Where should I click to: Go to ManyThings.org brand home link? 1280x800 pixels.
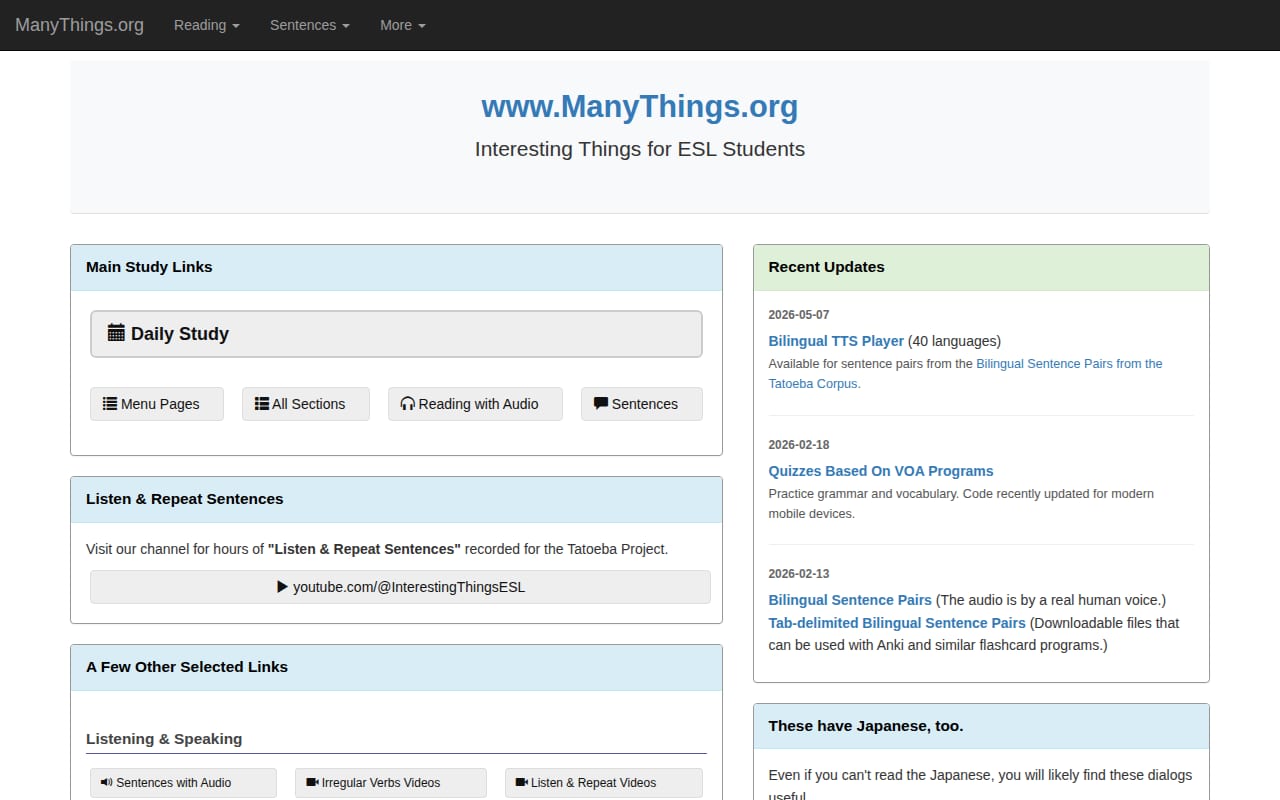pos(79,25)
